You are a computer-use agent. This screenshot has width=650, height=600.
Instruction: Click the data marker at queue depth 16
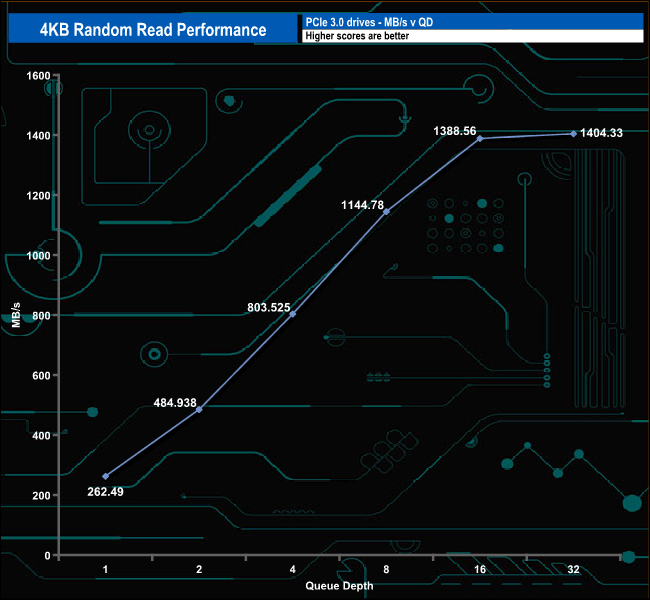480,138
